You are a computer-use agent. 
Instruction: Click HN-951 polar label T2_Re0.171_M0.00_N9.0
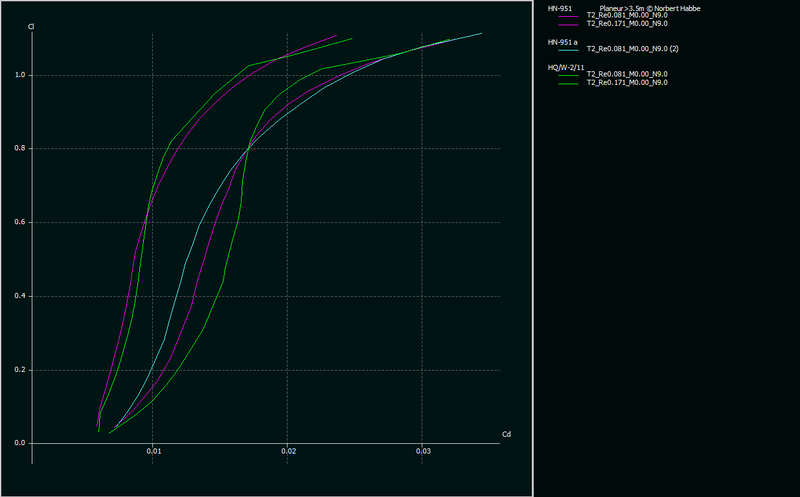click(626, 23)
